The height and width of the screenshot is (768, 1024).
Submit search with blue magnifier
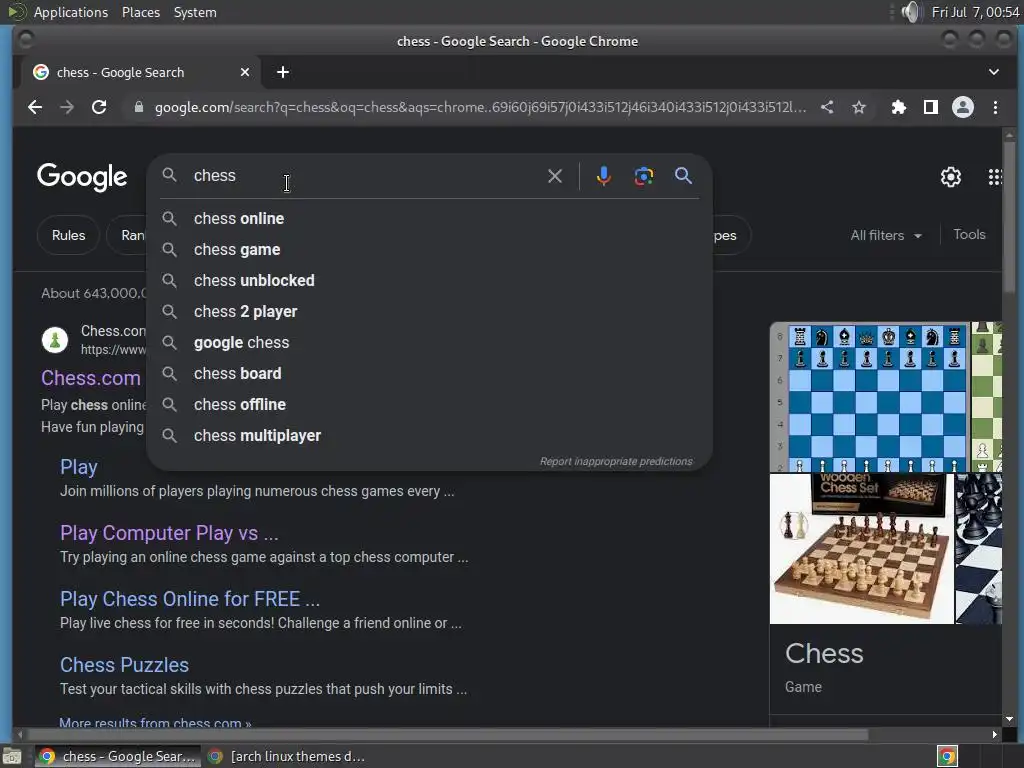point(683,176)
